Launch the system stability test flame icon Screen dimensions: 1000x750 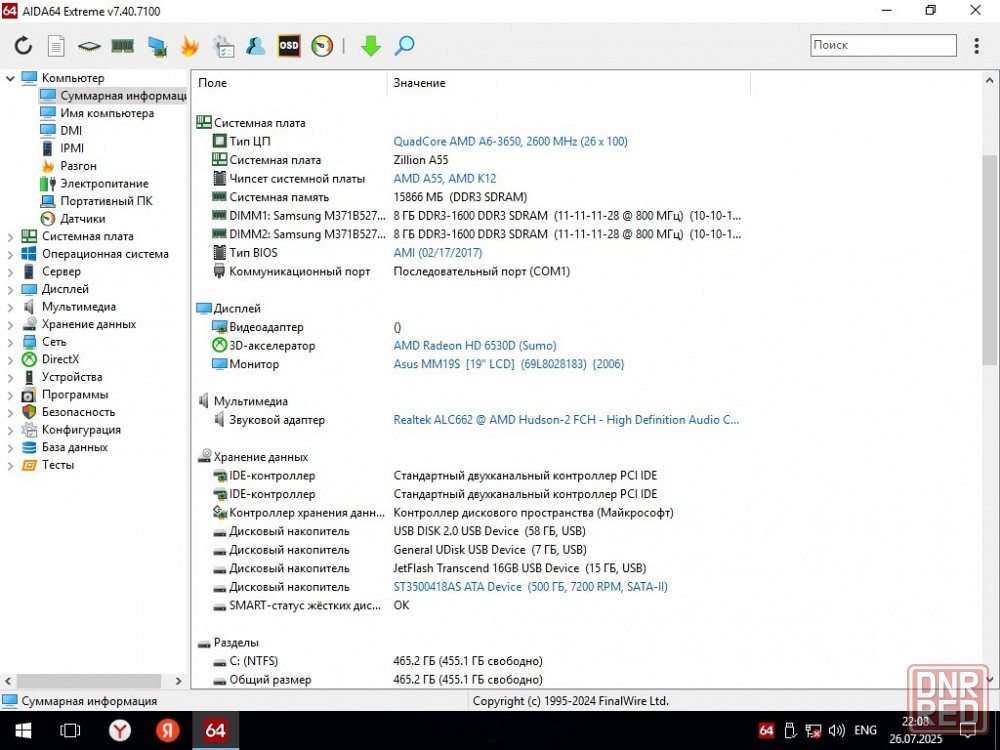(x=189, y=46)
